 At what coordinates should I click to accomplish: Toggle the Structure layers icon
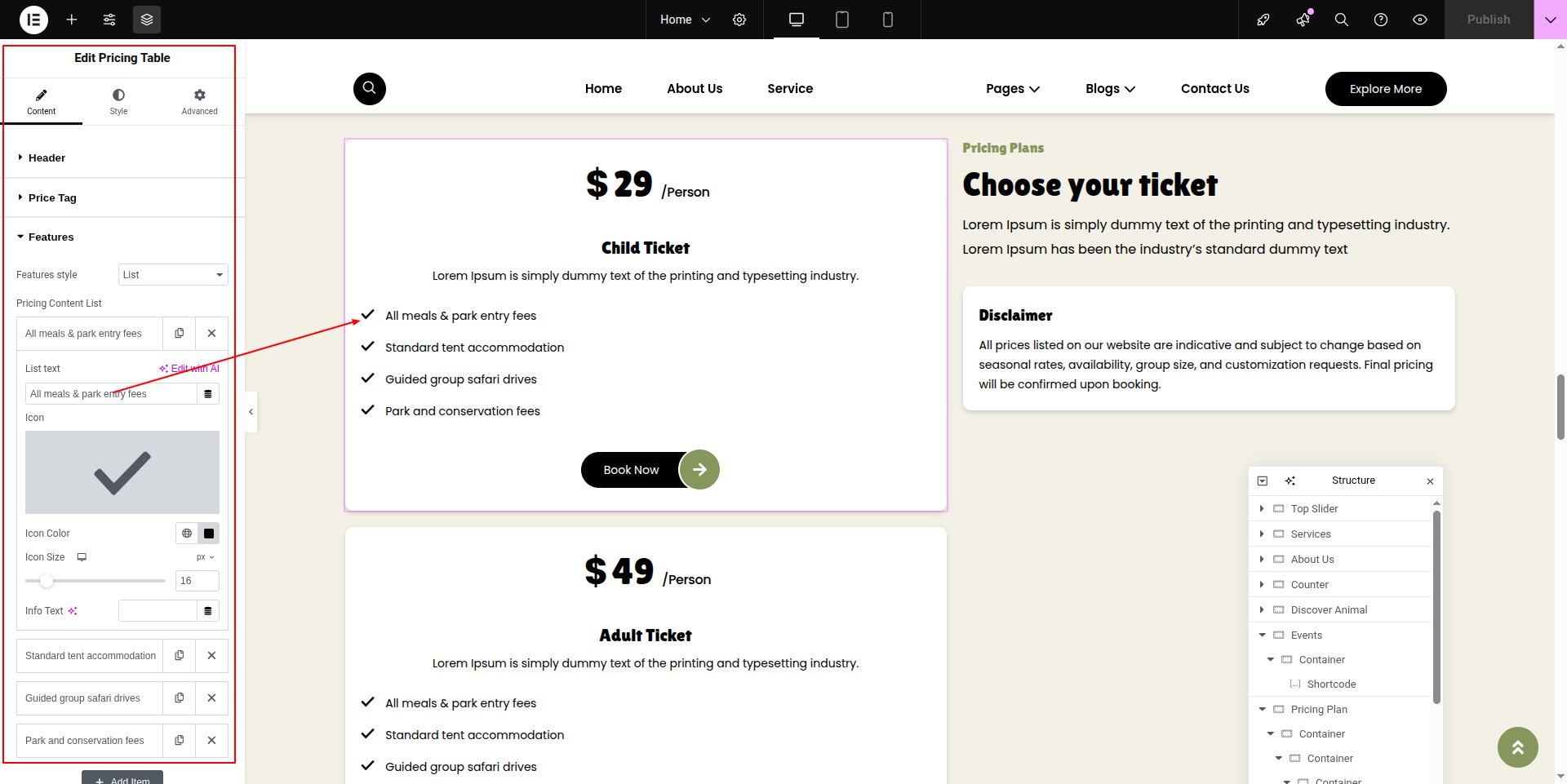click(x=147, y=20)
